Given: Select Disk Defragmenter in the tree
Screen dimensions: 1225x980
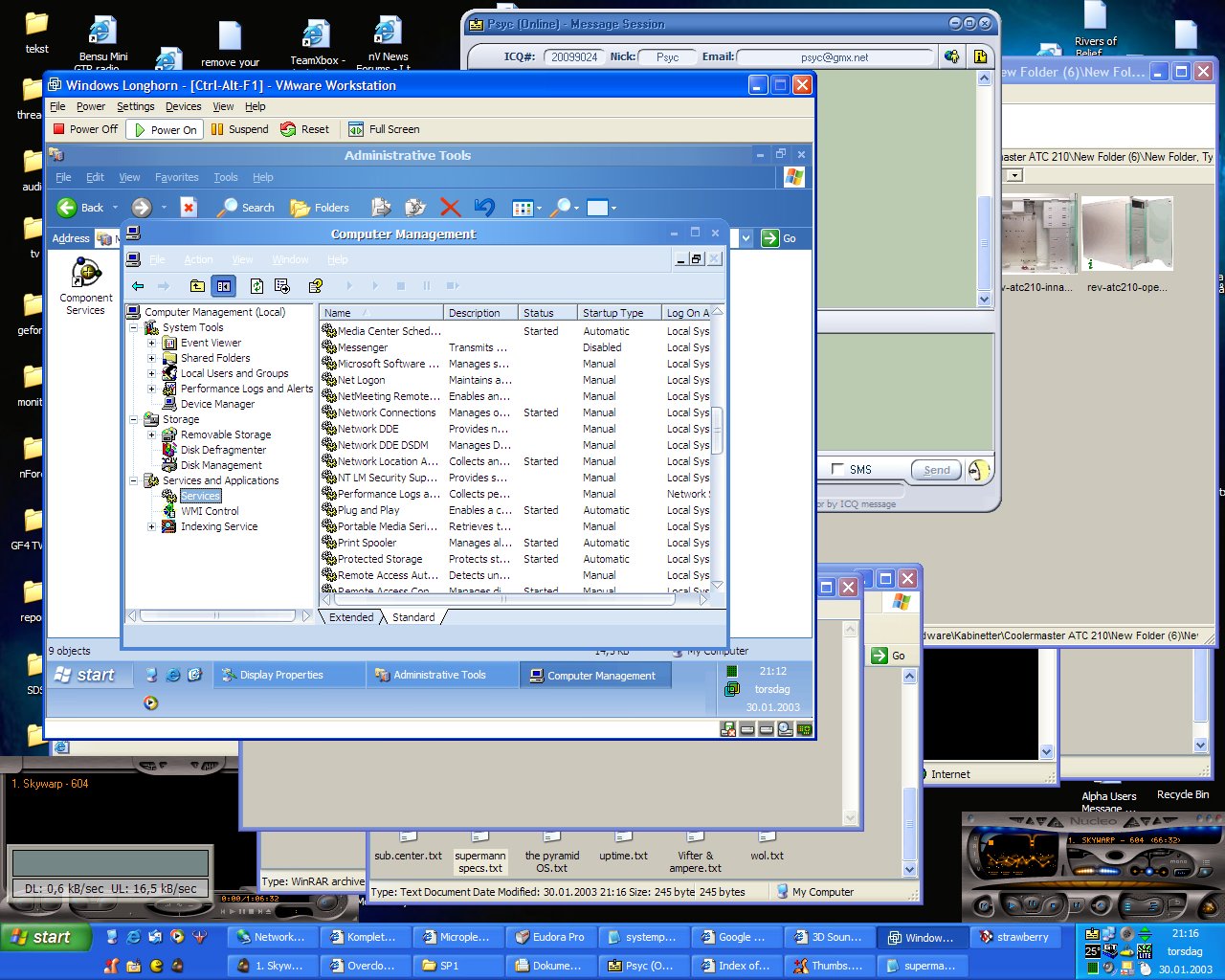Looking at the screenshot, I should click(223, 450).
